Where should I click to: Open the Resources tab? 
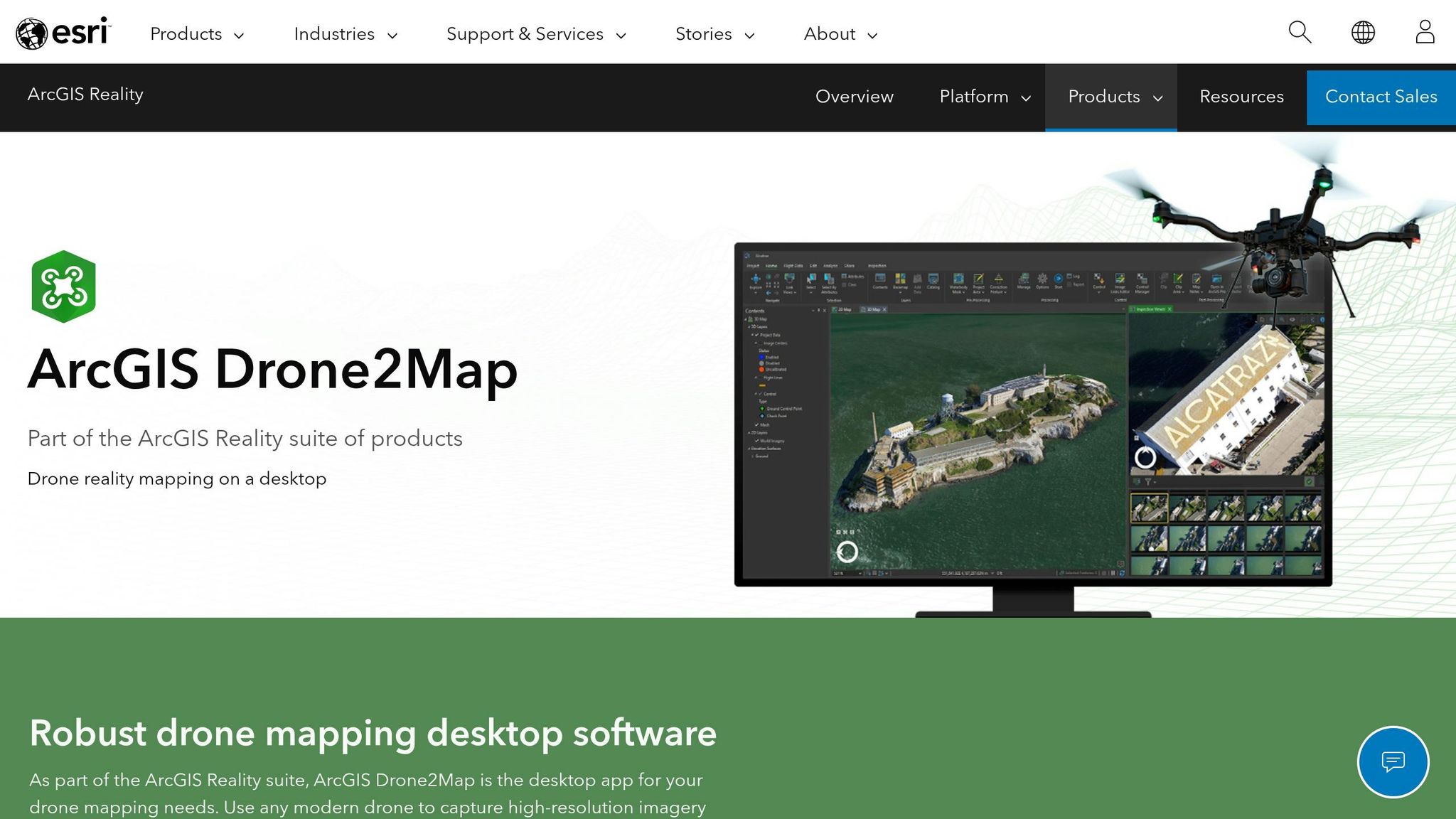1241,97
